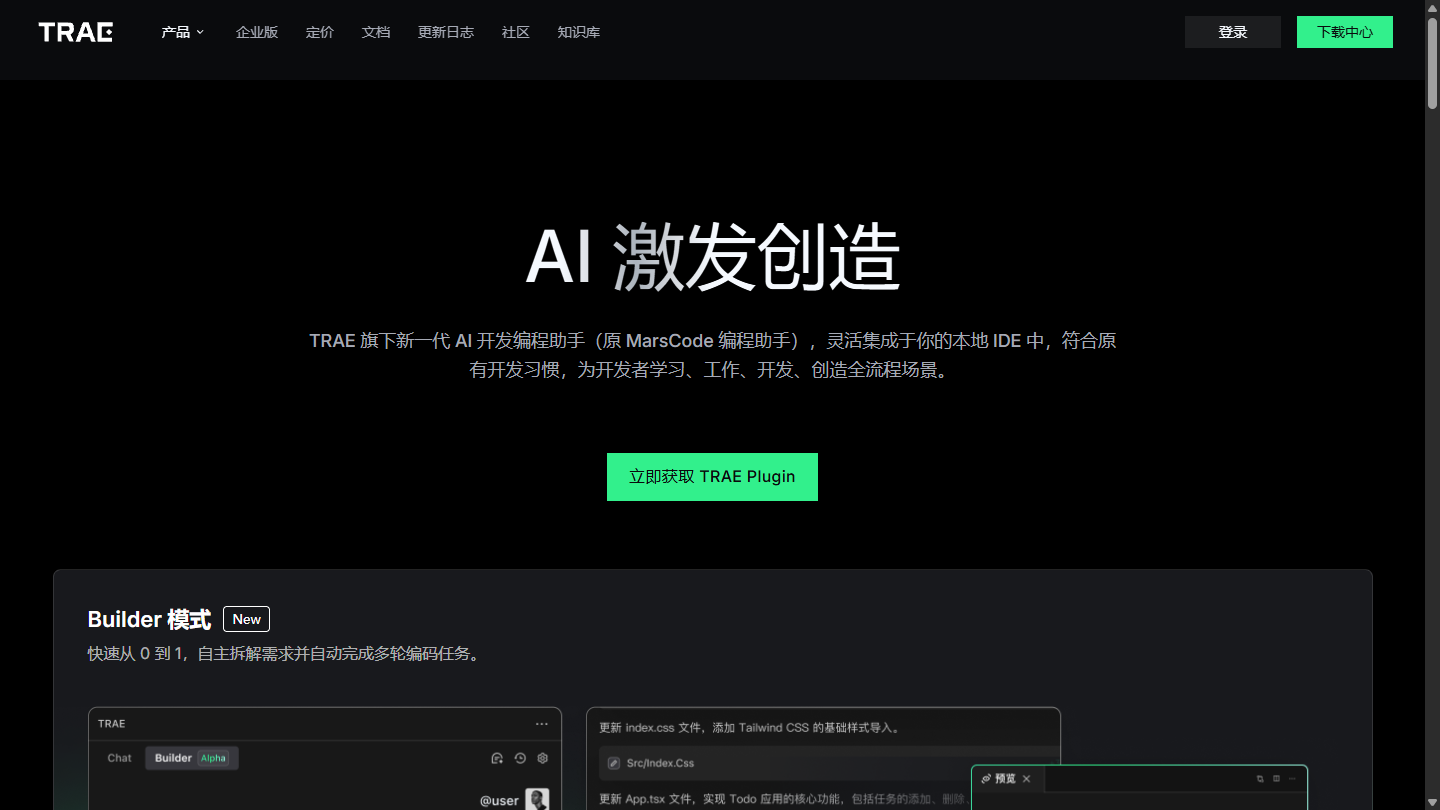Open the TRAE panel three-dots menu
The image size is (1440, 810).
pos(542,724)
